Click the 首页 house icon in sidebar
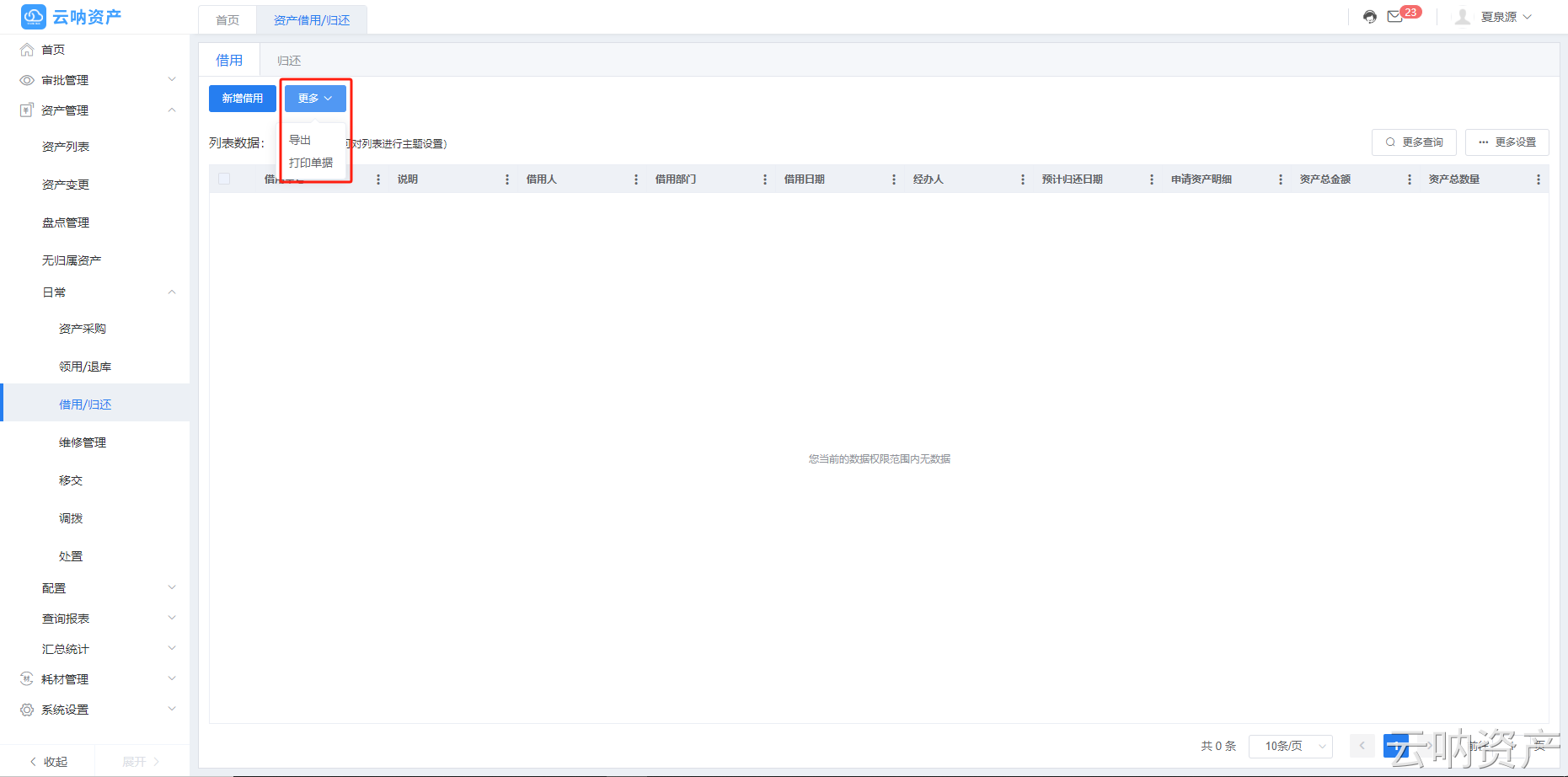This screenshot has width=1568, height=777. click(x=27, y=50)
